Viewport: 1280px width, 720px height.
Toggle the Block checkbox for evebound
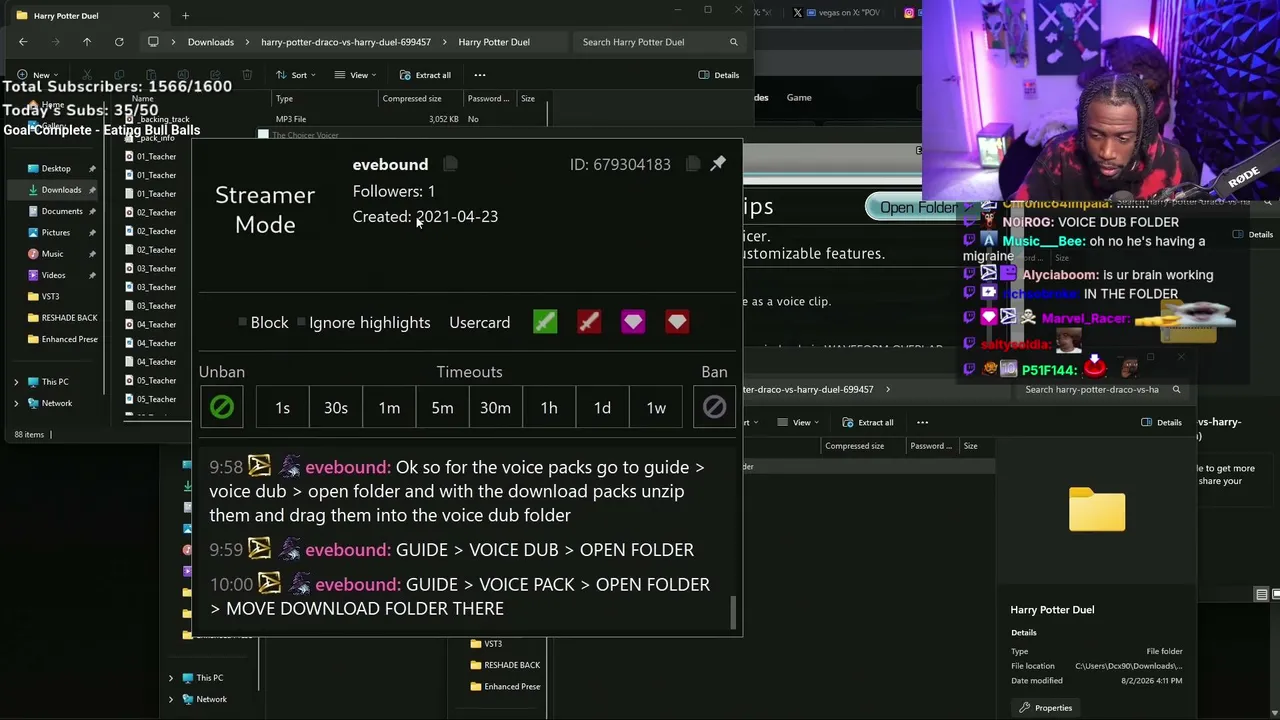click(x=243, y=322)
